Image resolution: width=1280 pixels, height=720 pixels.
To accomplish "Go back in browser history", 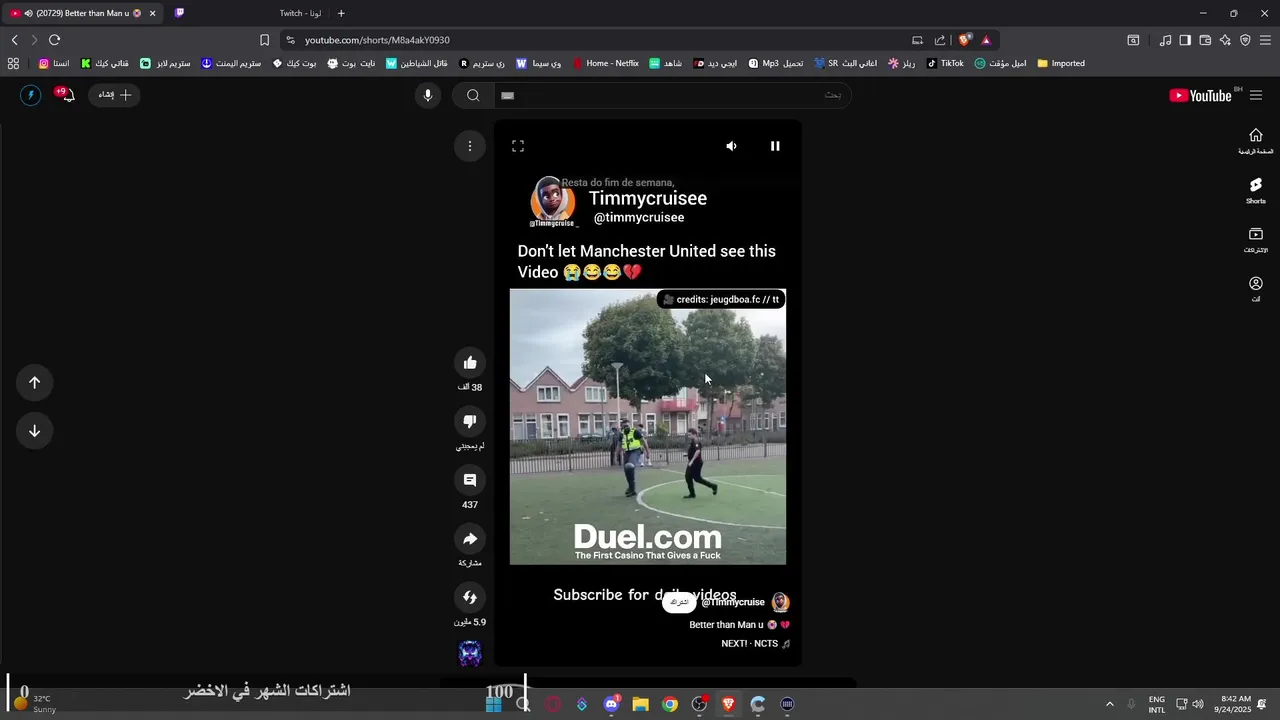I will point(14,40).
